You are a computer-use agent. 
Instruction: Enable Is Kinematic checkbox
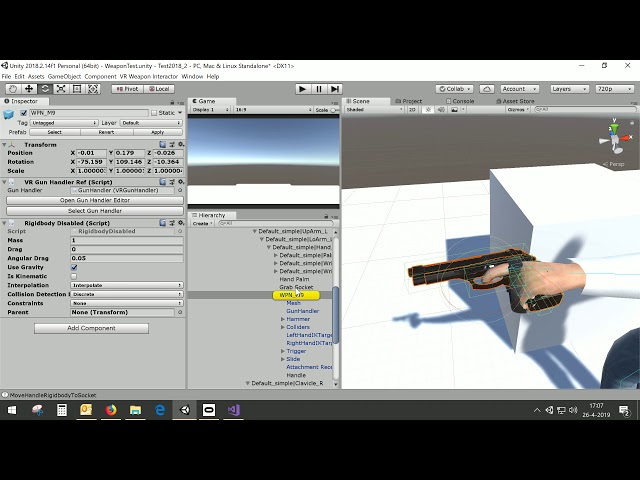[74, 276]
